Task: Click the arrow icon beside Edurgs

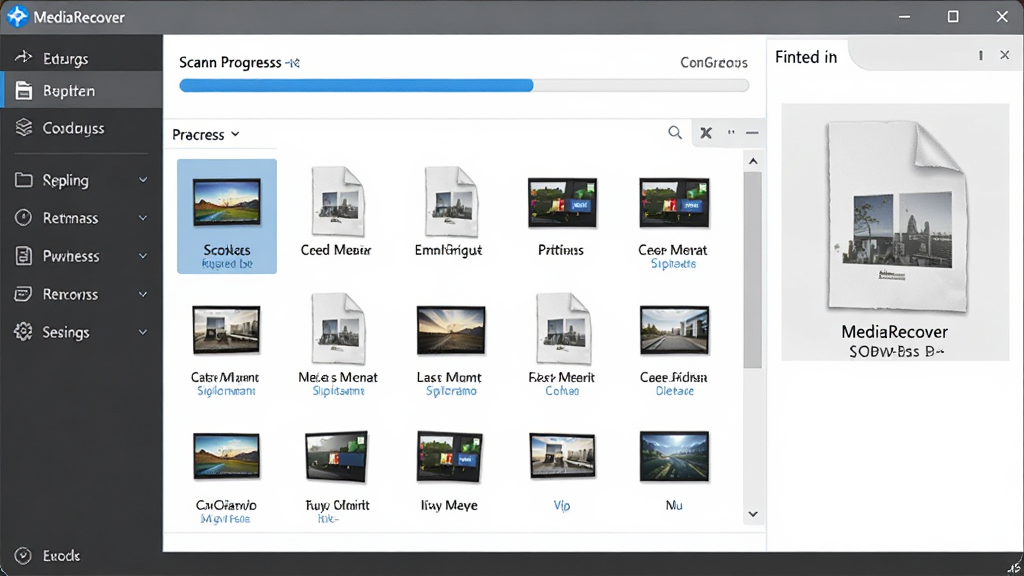Action: pos(24,57)
